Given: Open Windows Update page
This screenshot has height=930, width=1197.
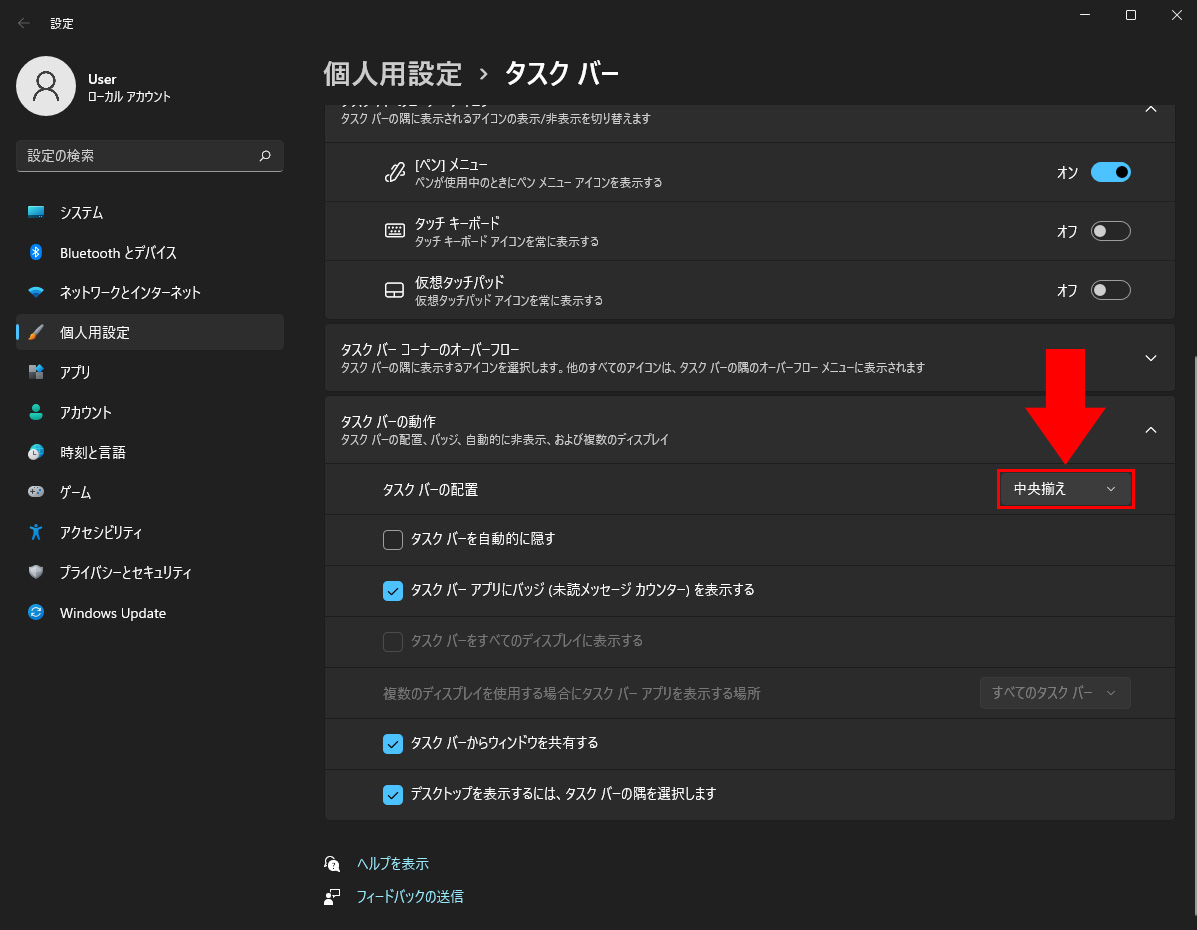Looking at the screenshot, I should [x=150, y=612].
